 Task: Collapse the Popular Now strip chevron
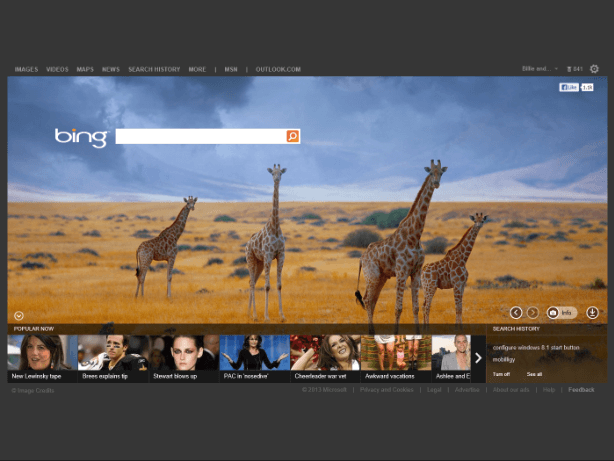coord(19,316)
